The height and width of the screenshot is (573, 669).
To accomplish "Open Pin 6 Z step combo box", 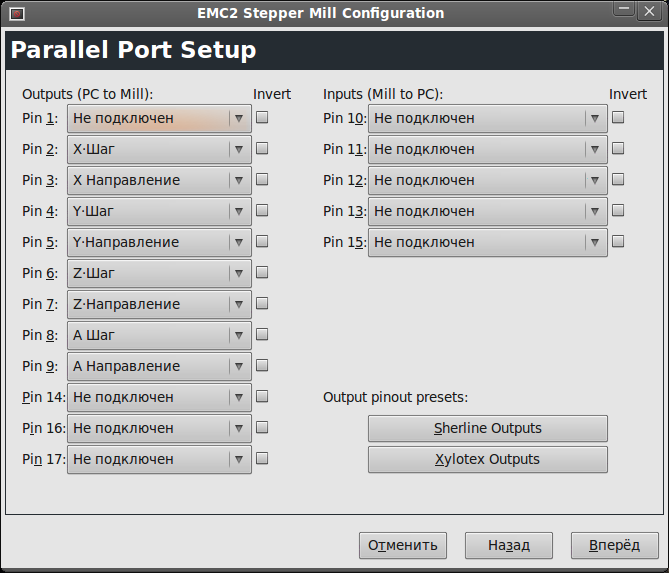I will point(159,274).
